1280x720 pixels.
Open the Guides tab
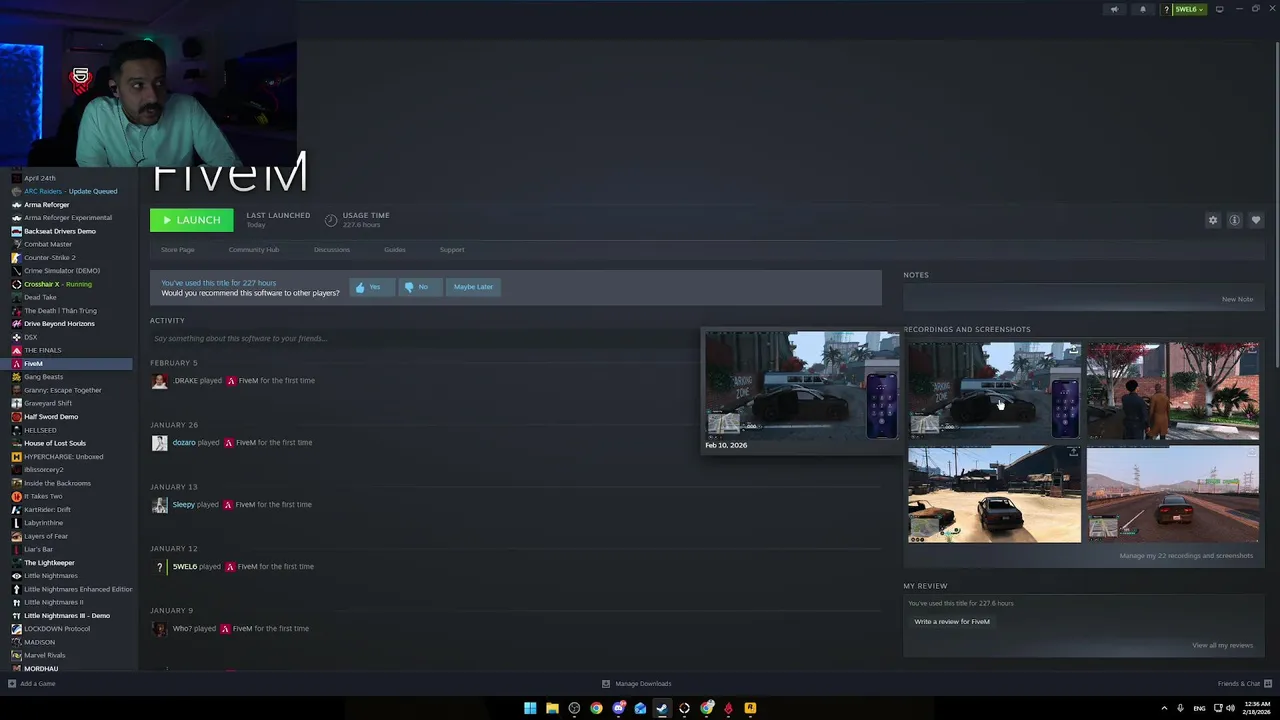(x=395, y=249)
